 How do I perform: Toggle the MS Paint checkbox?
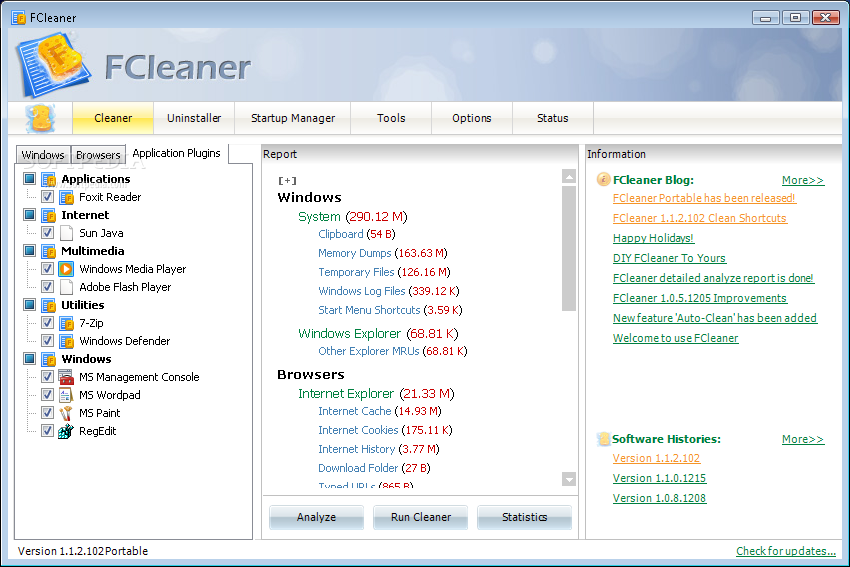(x=47, y=413)
